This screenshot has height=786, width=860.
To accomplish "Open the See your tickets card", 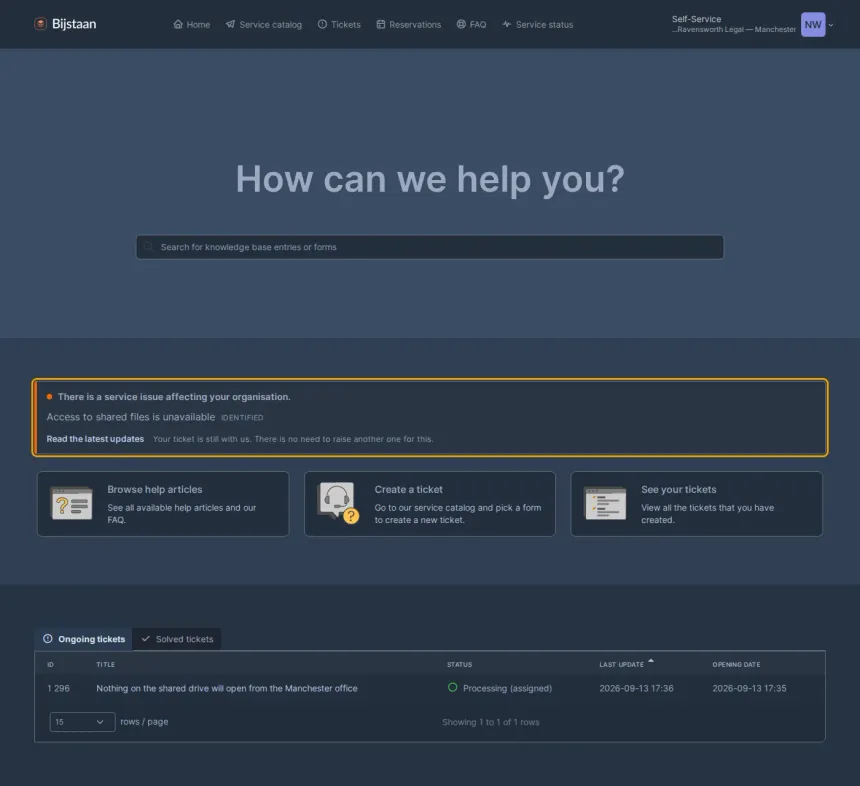I will (x=697, y=504).
